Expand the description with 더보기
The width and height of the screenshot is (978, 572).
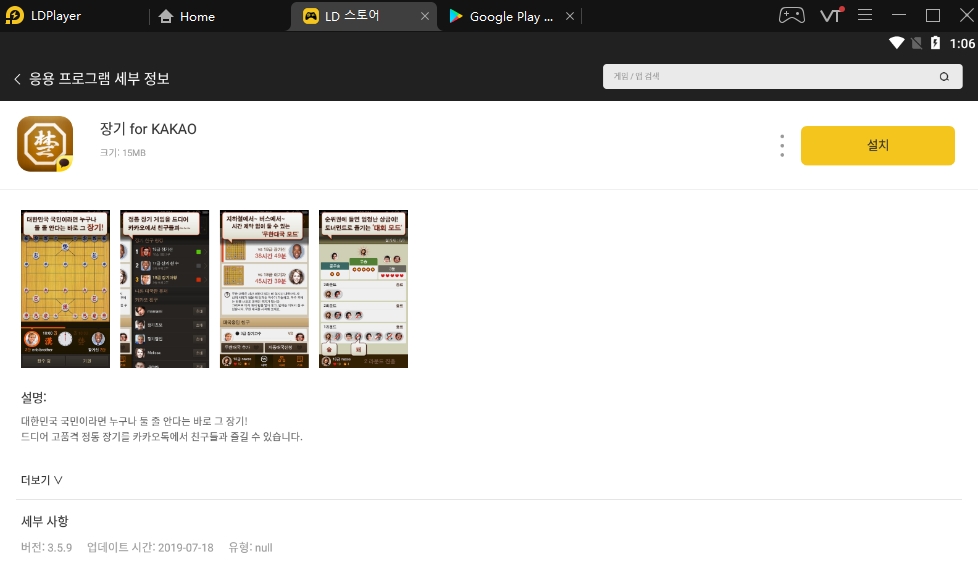pos(42,480)
